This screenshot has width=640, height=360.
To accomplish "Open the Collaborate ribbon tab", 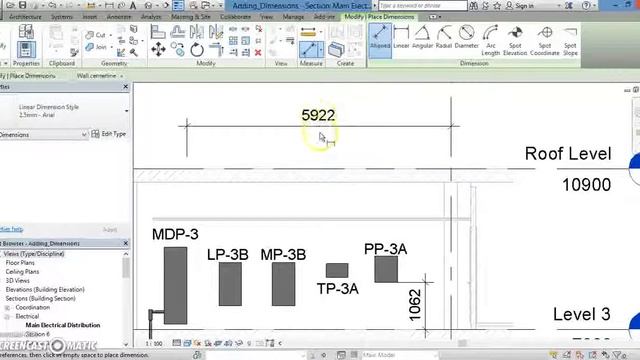I will click(x=236, y=17).
